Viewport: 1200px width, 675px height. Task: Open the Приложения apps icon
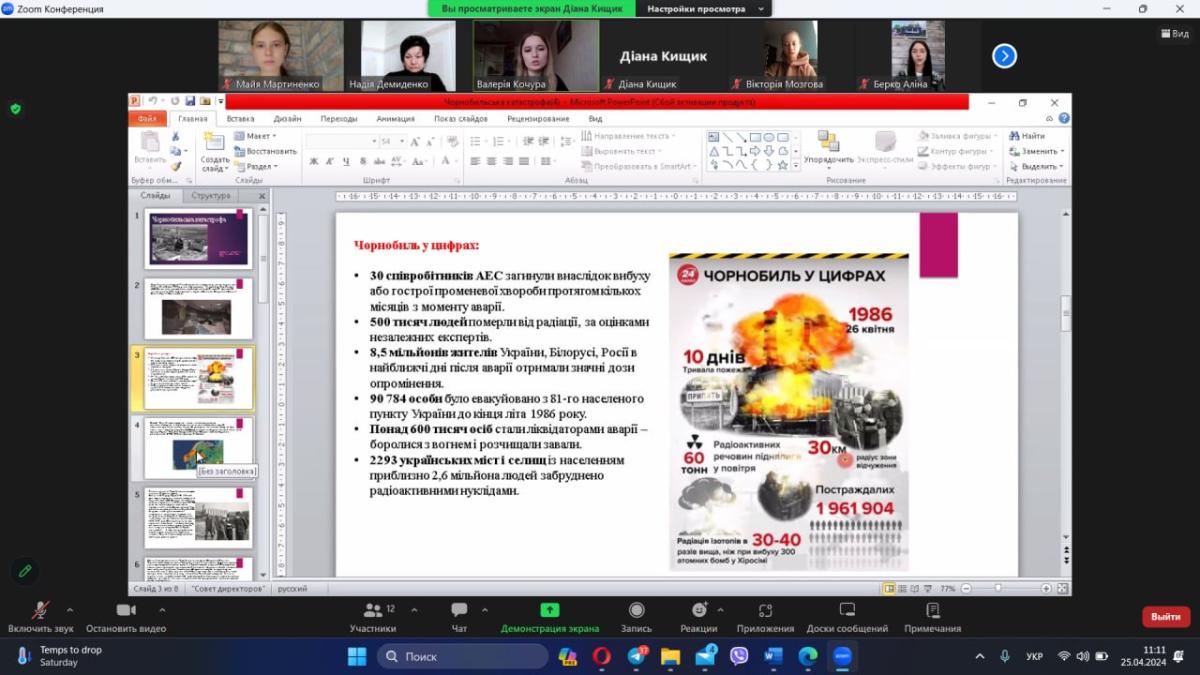[765, 611]
